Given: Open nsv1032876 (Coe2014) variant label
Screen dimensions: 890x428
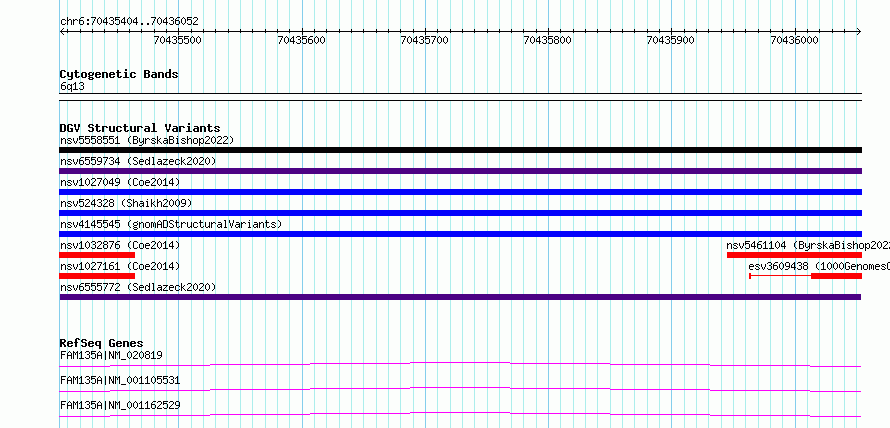Looking at the screenshot, I should (120, 245).
